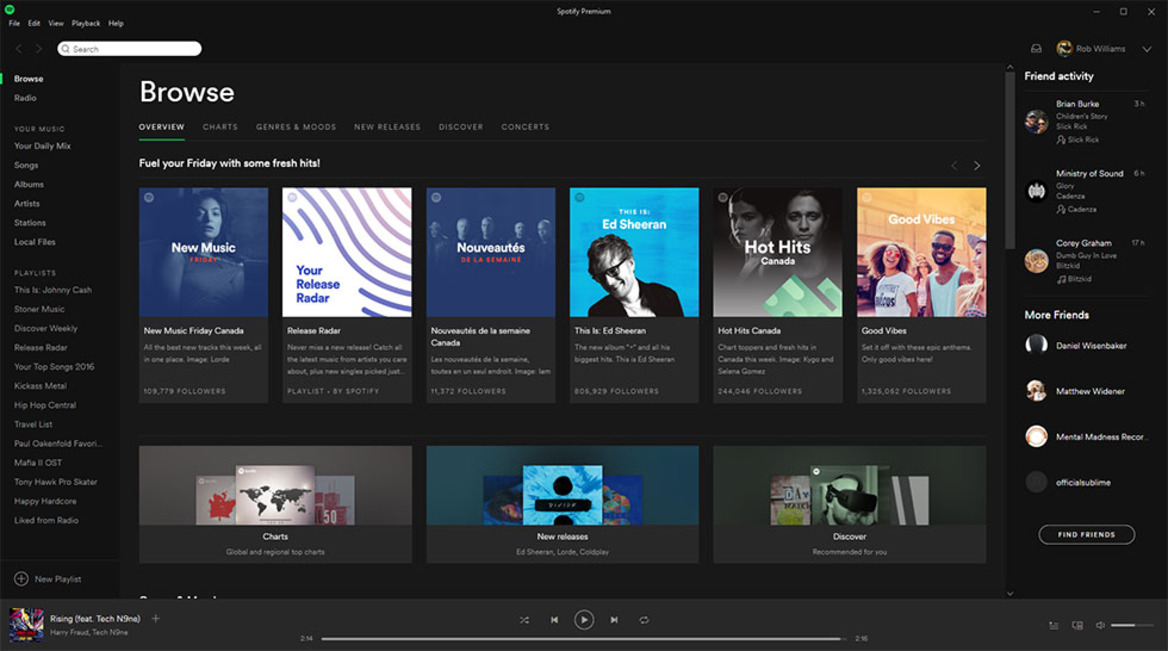
Task: Open the File menu
Action: (x=14, y=23)
